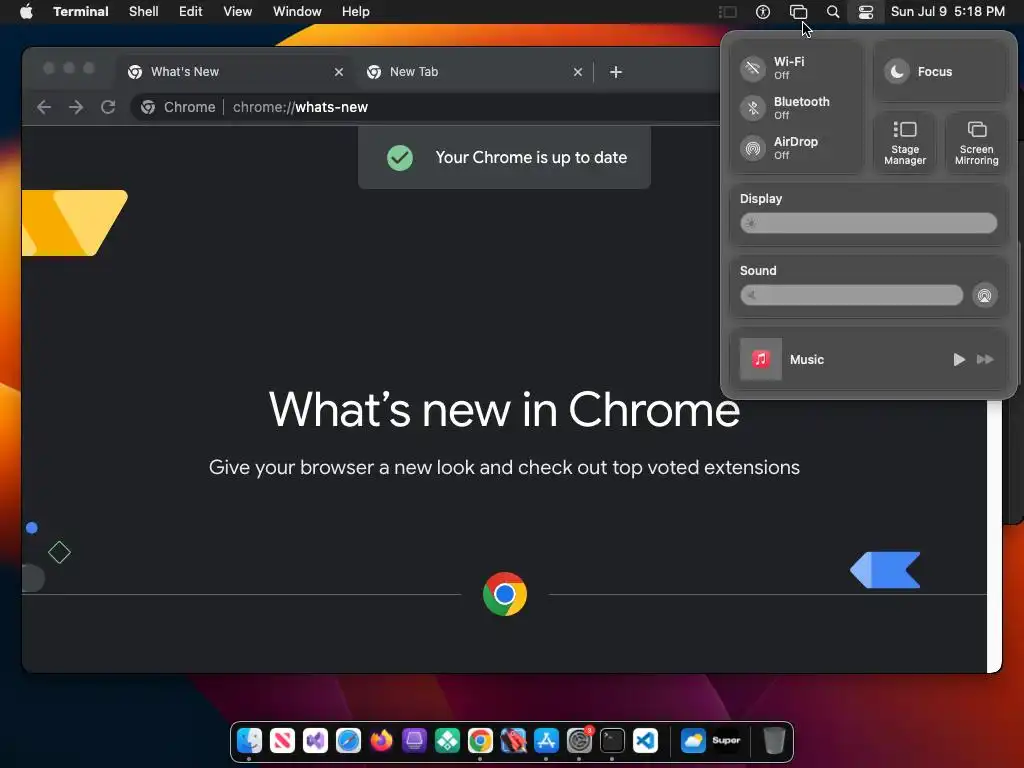
Task: Open Accessibility Shortcuts in menu bar
Action: click(763, 12)
